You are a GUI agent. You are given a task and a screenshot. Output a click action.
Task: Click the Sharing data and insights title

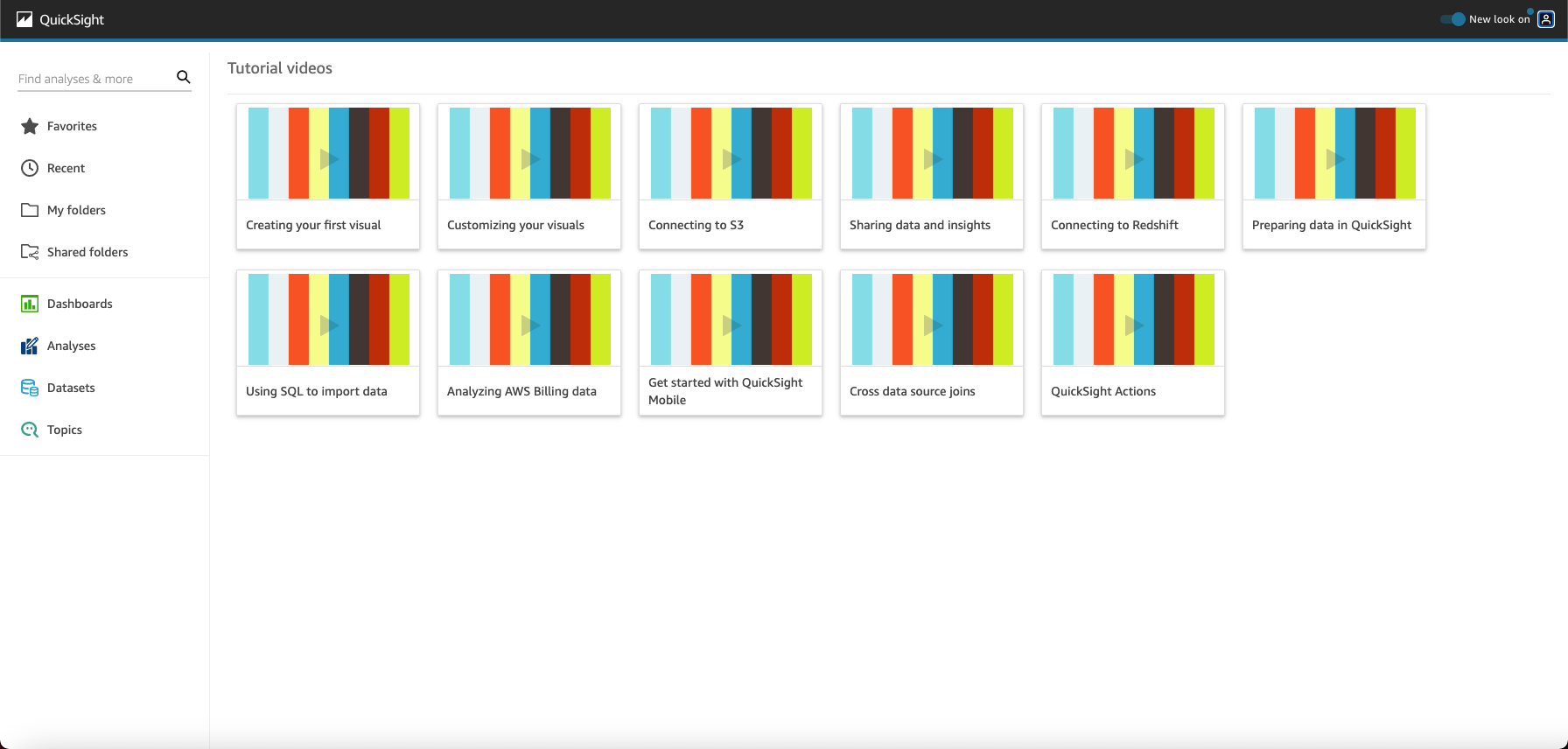pyautogui.click(x=920, y=225)
